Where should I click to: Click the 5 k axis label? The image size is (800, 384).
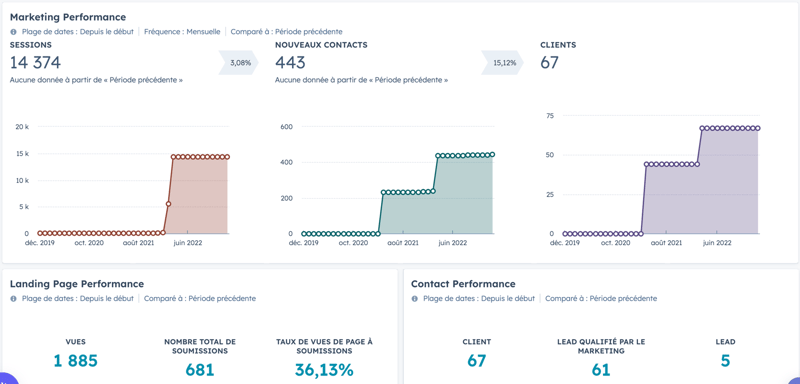[x=23, y=207]
